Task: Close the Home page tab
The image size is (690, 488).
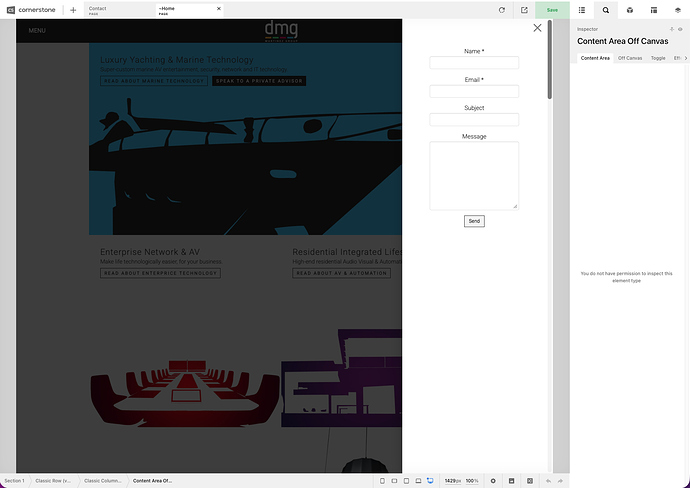Action: click(x=219, y=8)
